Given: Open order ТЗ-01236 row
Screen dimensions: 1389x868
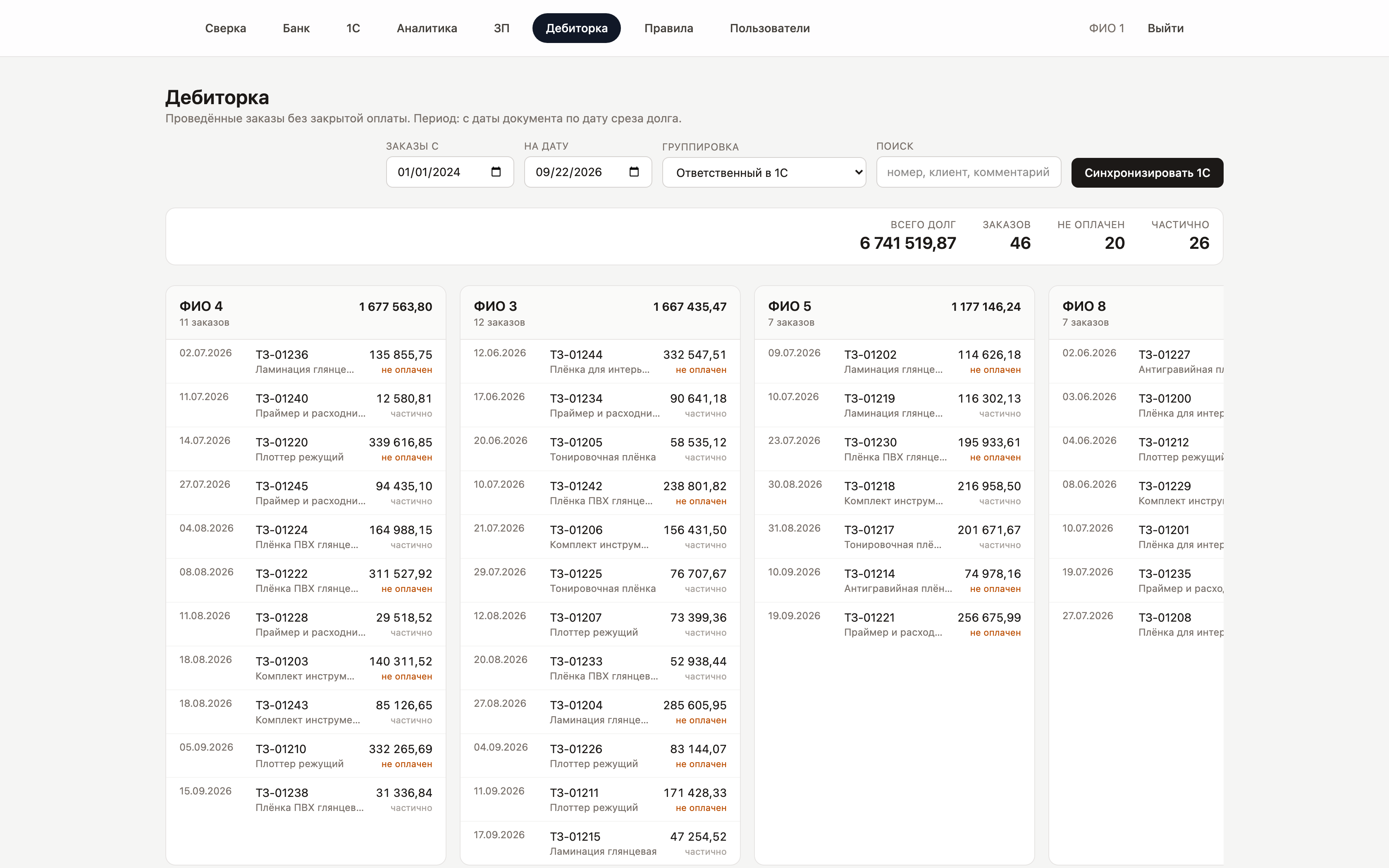Looking at the screenshot, I should click(x=306, y=361).
